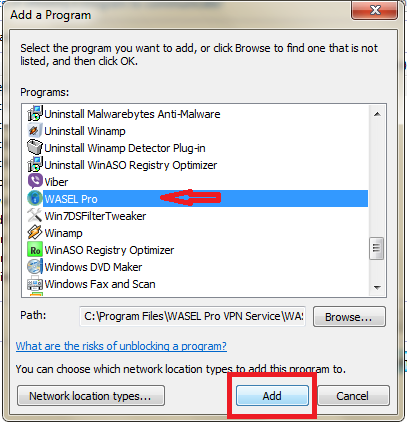Click the Winamp lightning icon
The image size is (407, 426).
coord(35,233)
